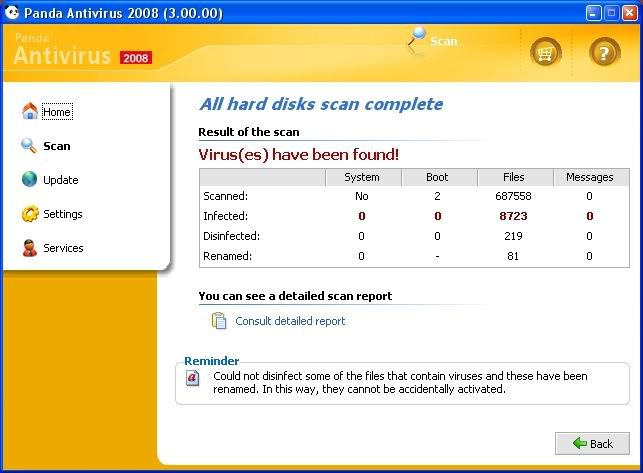Image resolution: width=643 pixels, height=473 pixels.
Task: Click 'You can see a detailed scan report'
Action: pyautogui.click(x=295, y=296)
